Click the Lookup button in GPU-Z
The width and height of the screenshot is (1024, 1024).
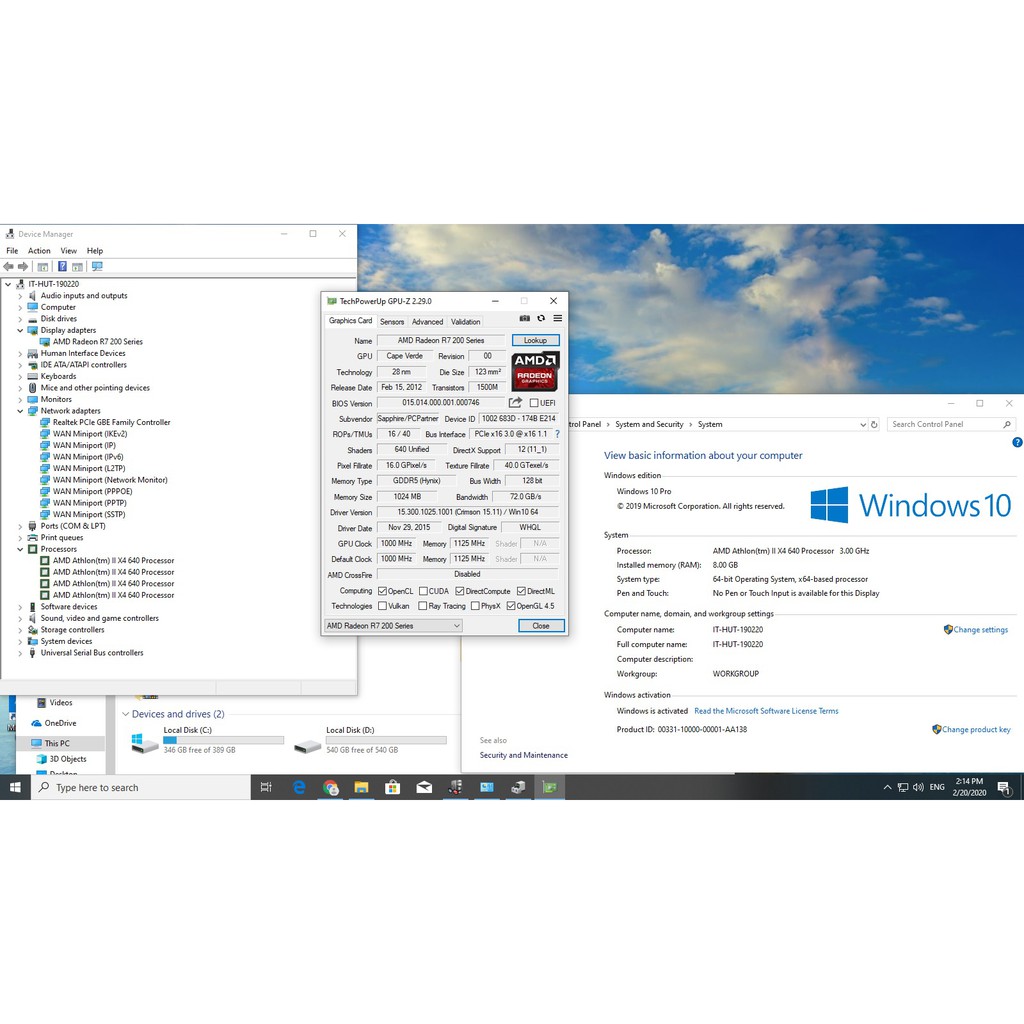point(536,340)
